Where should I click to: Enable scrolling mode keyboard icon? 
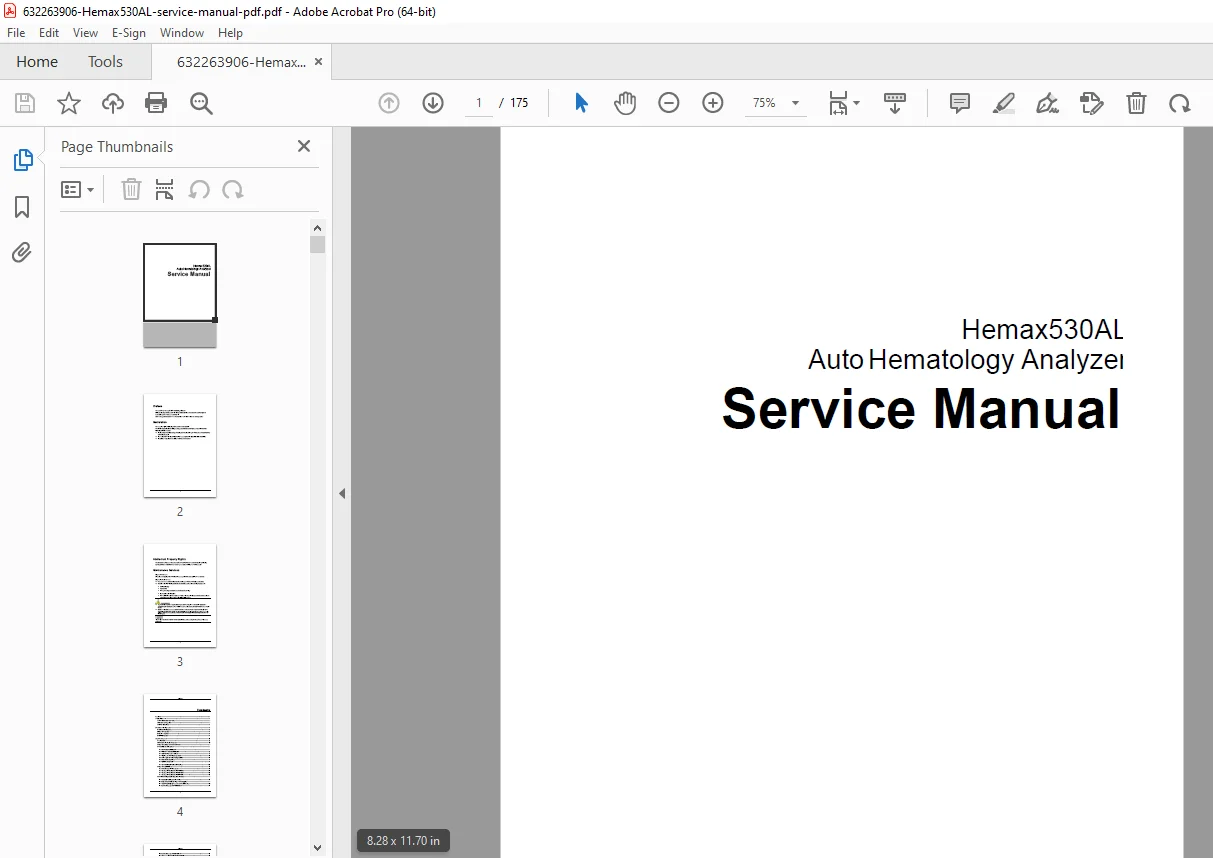[x=895, y=103]
